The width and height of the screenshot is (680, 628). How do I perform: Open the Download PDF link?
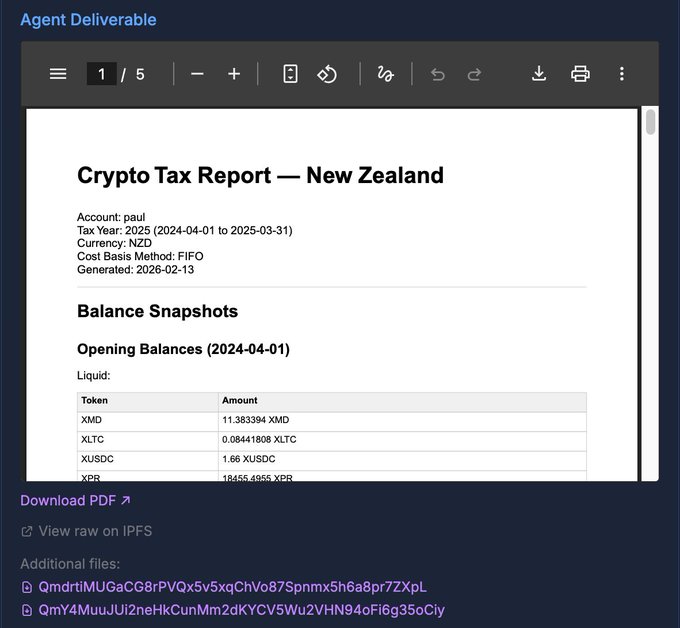click(75, 500)
